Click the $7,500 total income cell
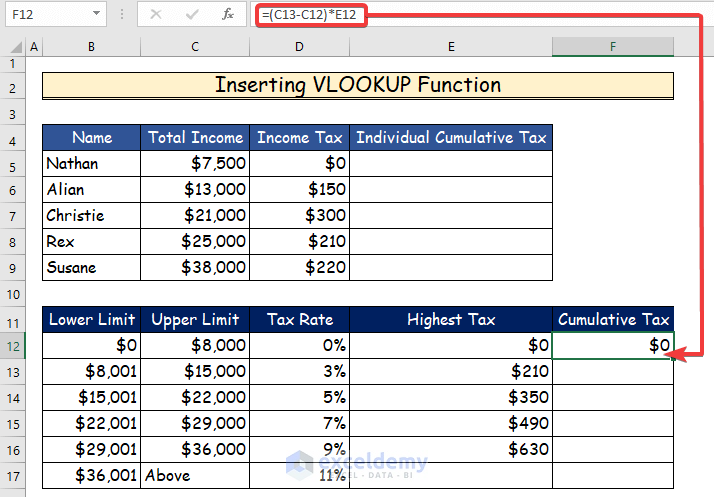 (x=195, y=164)
